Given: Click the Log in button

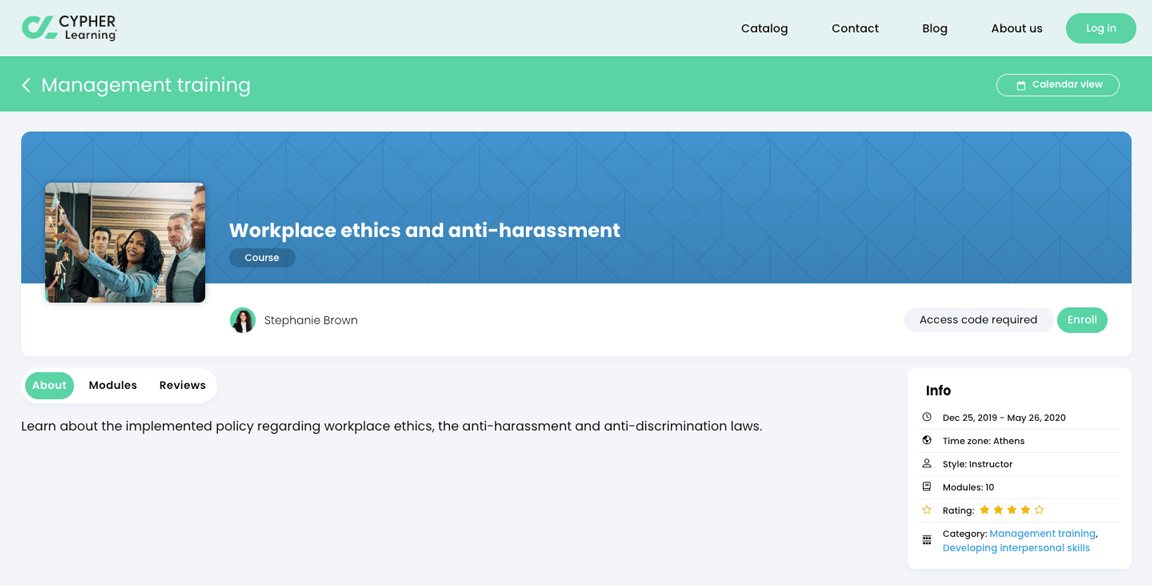Looking at the screenshot, I should [1100, 28].
